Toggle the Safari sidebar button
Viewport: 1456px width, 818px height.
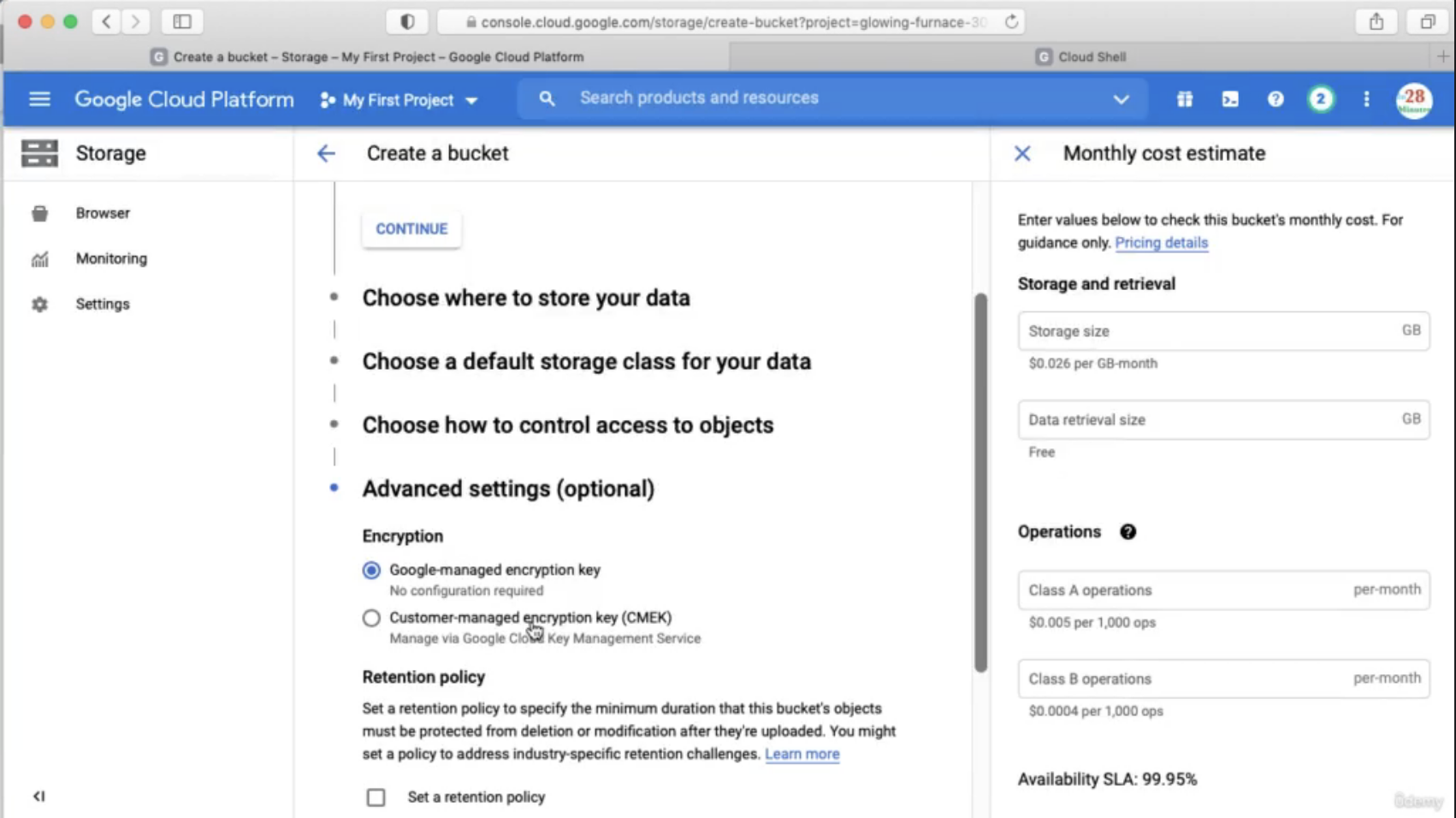[182, 21]
